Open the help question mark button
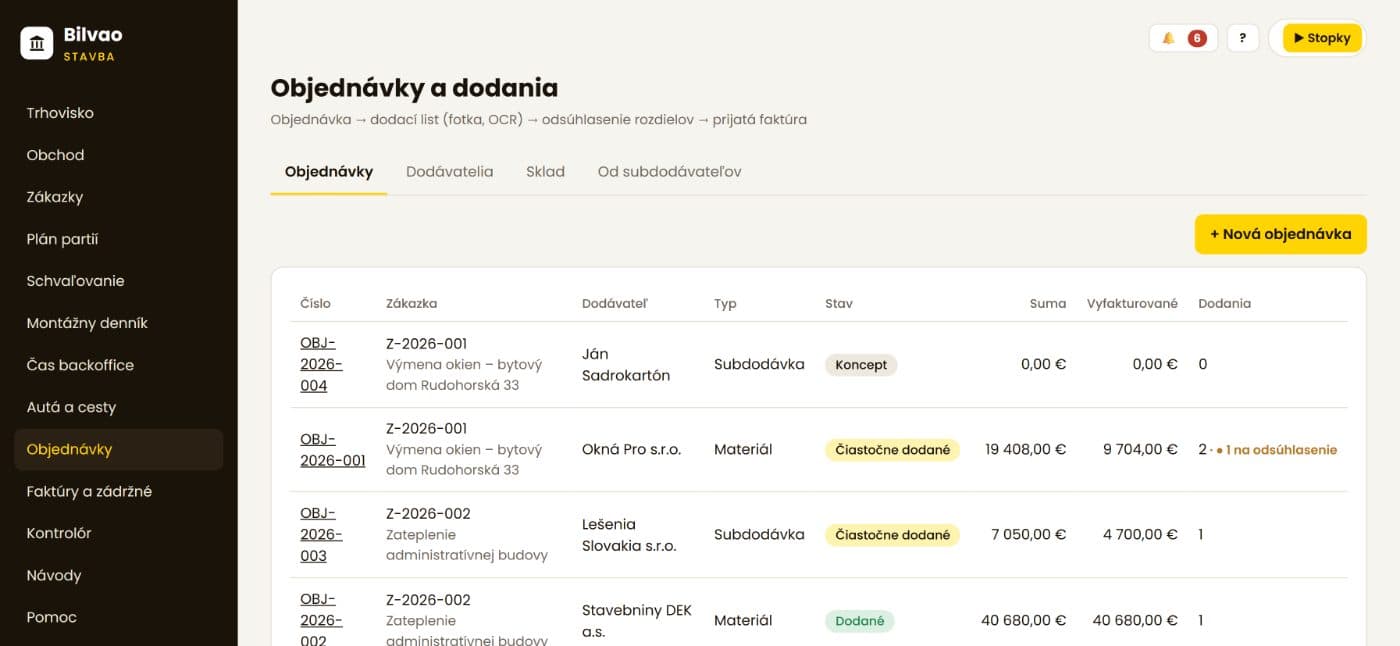1400x646 pixels. click(1242, 38)
